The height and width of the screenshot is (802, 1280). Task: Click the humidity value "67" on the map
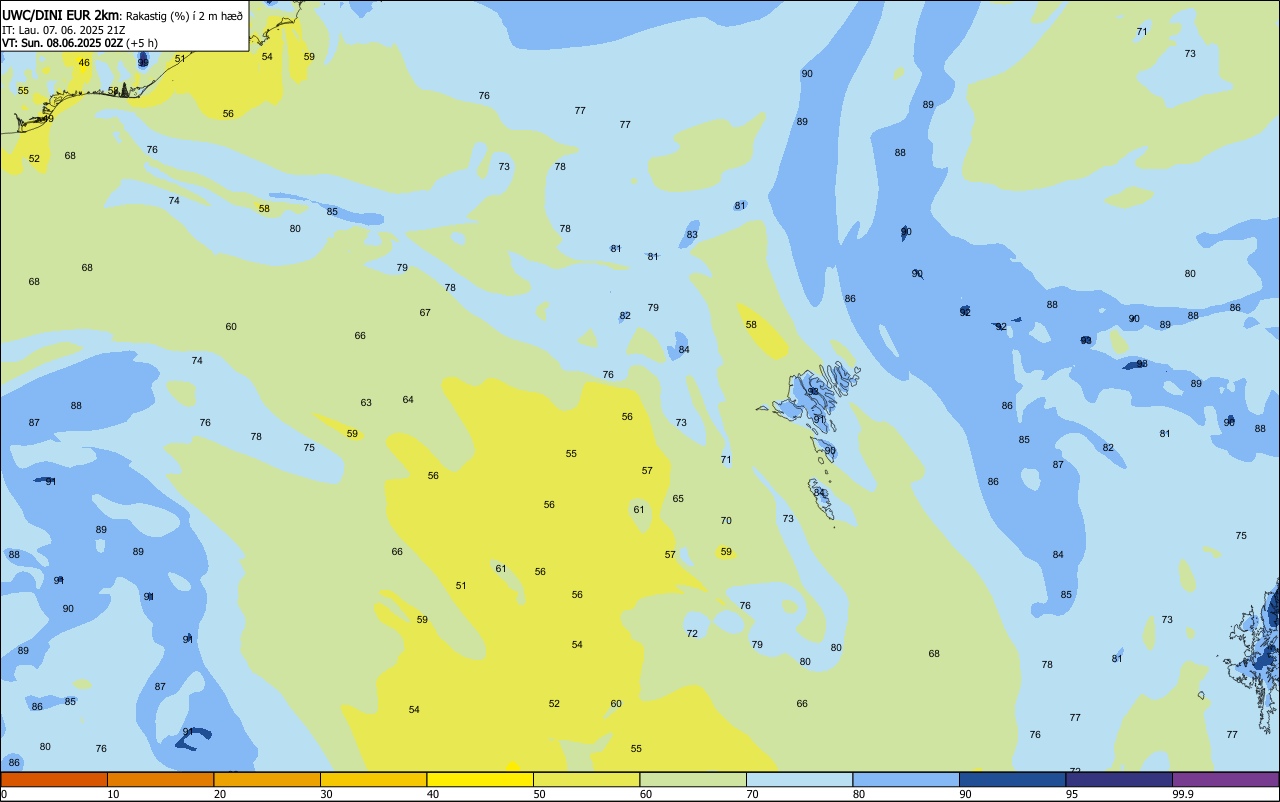[x=425, y=313]
